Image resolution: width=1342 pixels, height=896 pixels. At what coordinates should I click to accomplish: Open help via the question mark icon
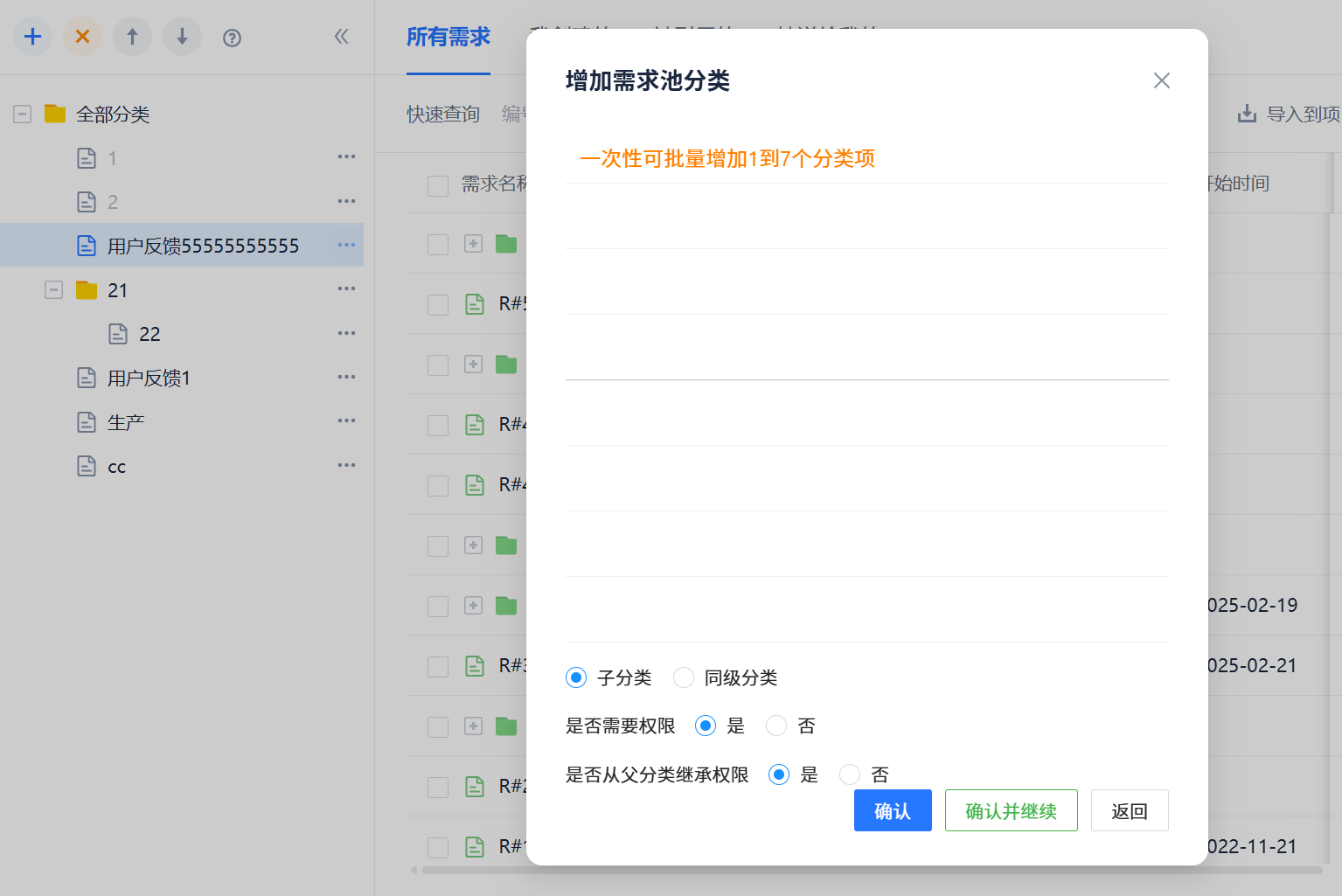coord(232,37)
